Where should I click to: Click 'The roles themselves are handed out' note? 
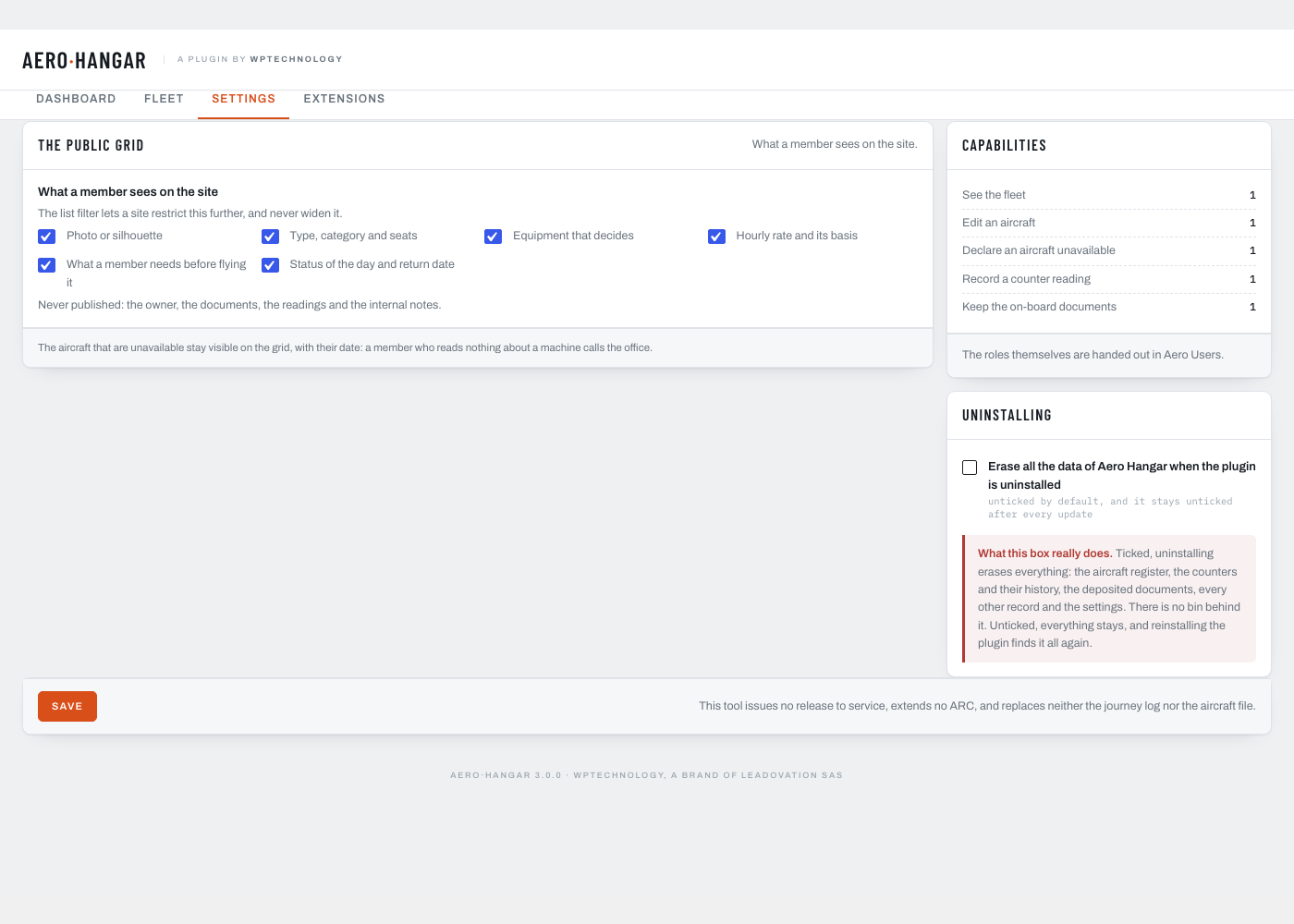click(1093, 355)
